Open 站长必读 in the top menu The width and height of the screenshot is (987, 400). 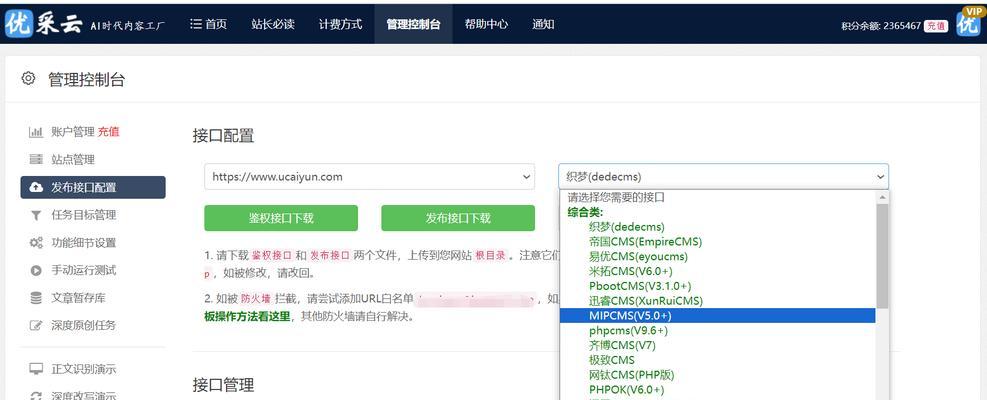[x=273, y=24]
